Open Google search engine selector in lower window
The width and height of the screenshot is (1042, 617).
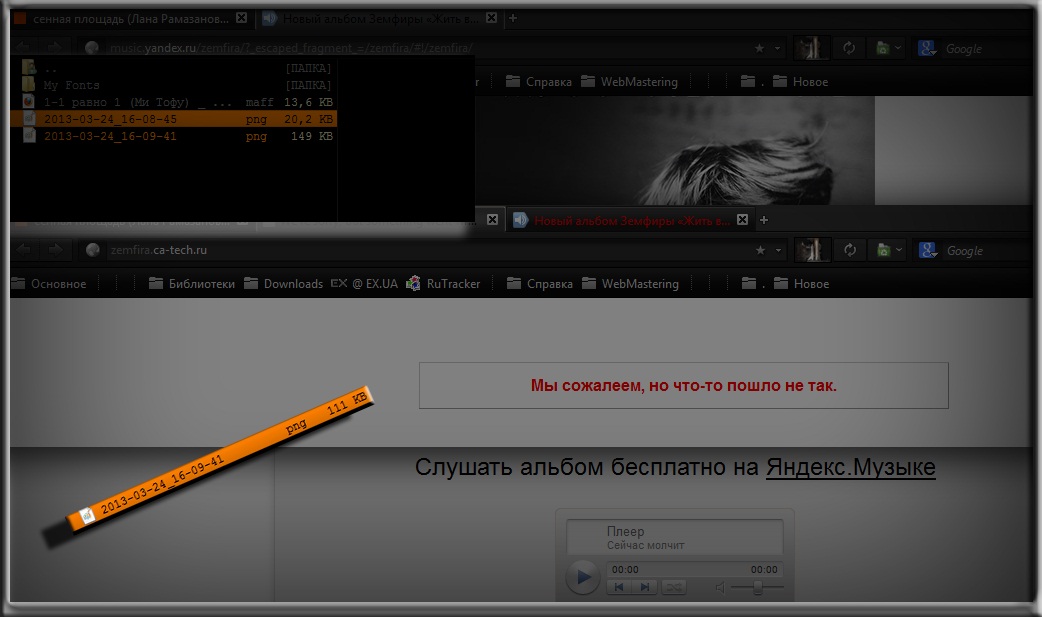[x=928, y=250]
